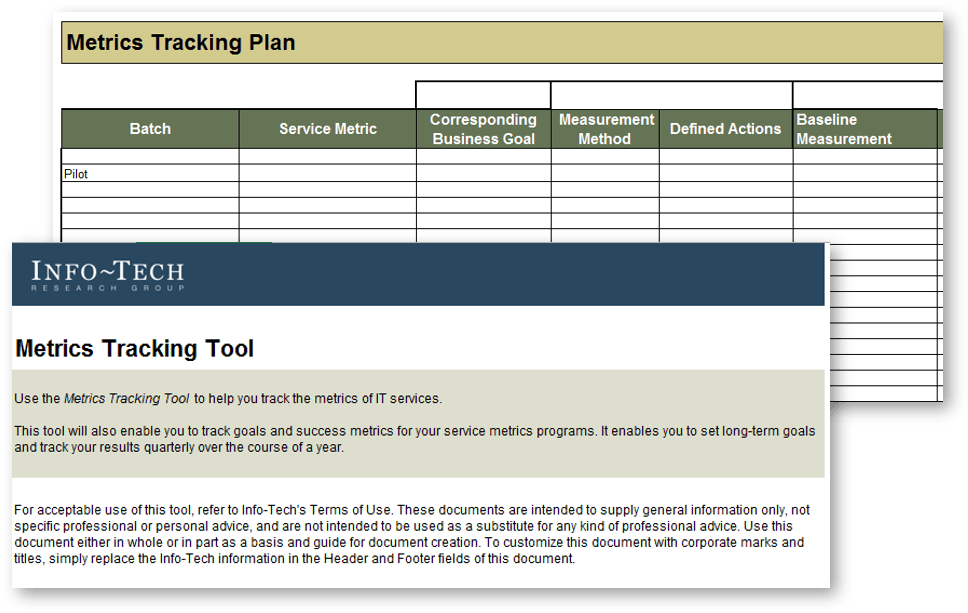Select the Measurement Method header cell
Screen dimensions: 968x613
pos(606,128)
